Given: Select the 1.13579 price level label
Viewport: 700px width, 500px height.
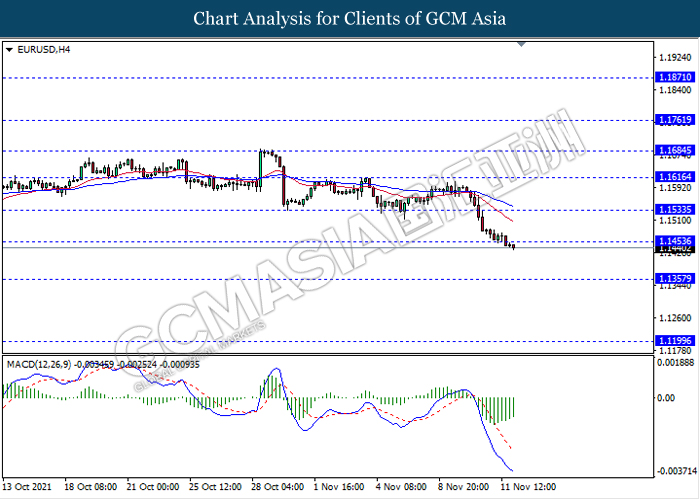Looking at the screenshot, I should click(675, 279).
